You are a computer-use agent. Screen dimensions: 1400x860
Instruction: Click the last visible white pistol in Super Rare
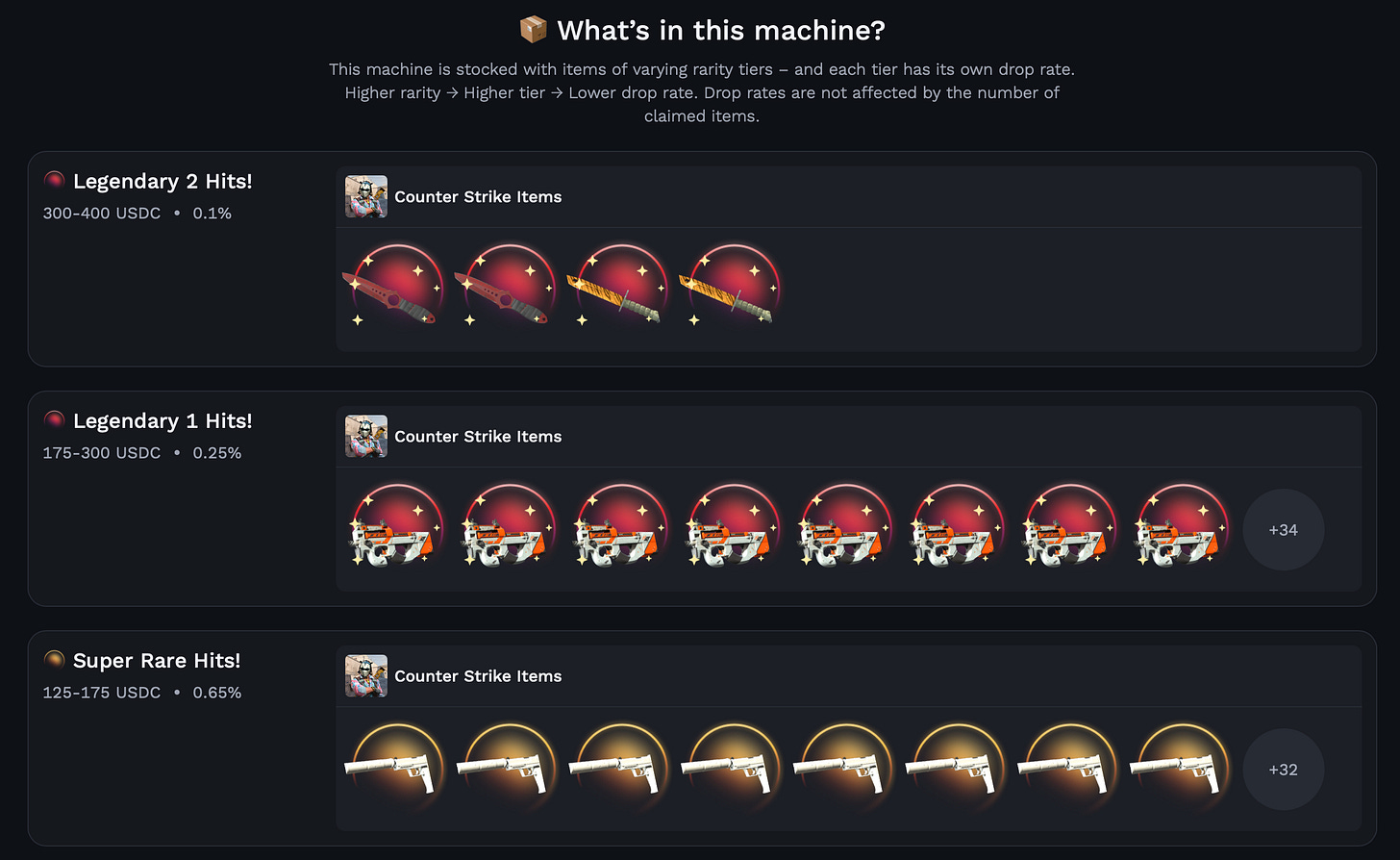[1180, 767]
